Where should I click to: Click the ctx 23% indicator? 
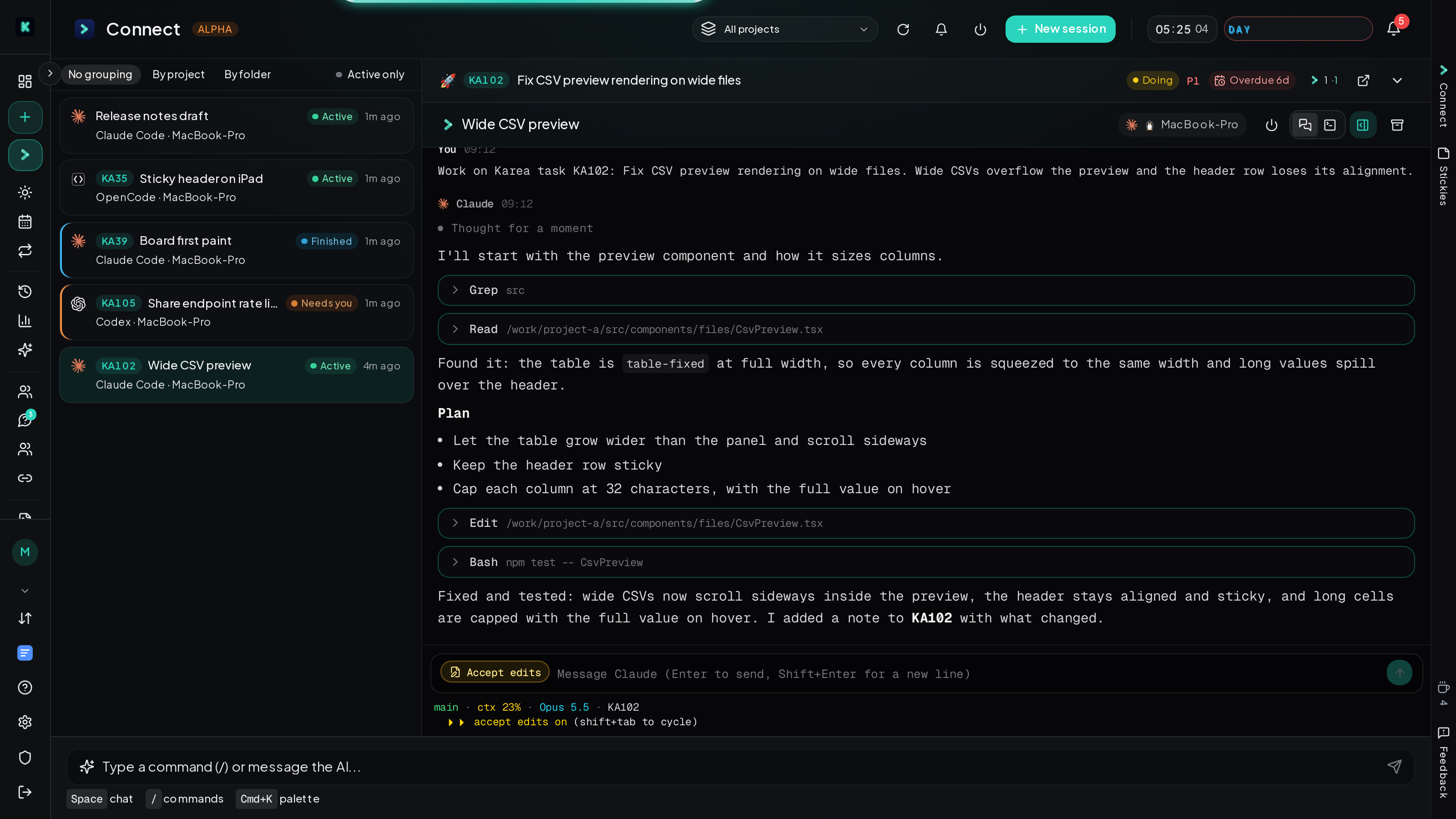(499, 707)
